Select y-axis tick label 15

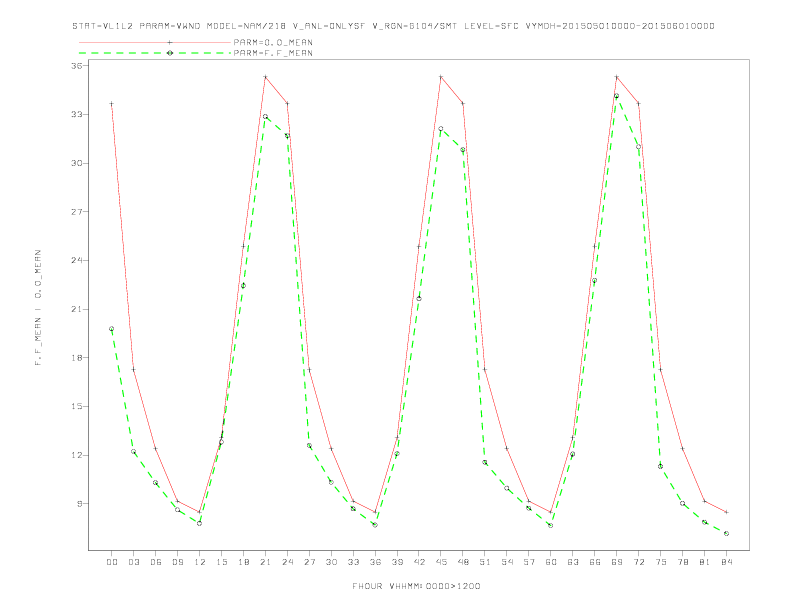pos(77,406)
